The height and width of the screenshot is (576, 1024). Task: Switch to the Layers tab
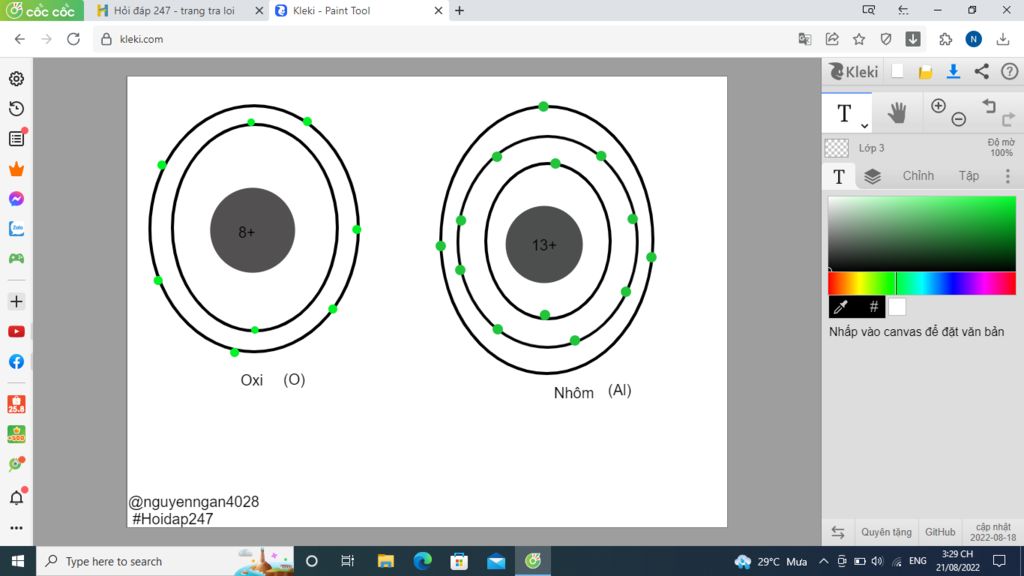tap(872, 176)
